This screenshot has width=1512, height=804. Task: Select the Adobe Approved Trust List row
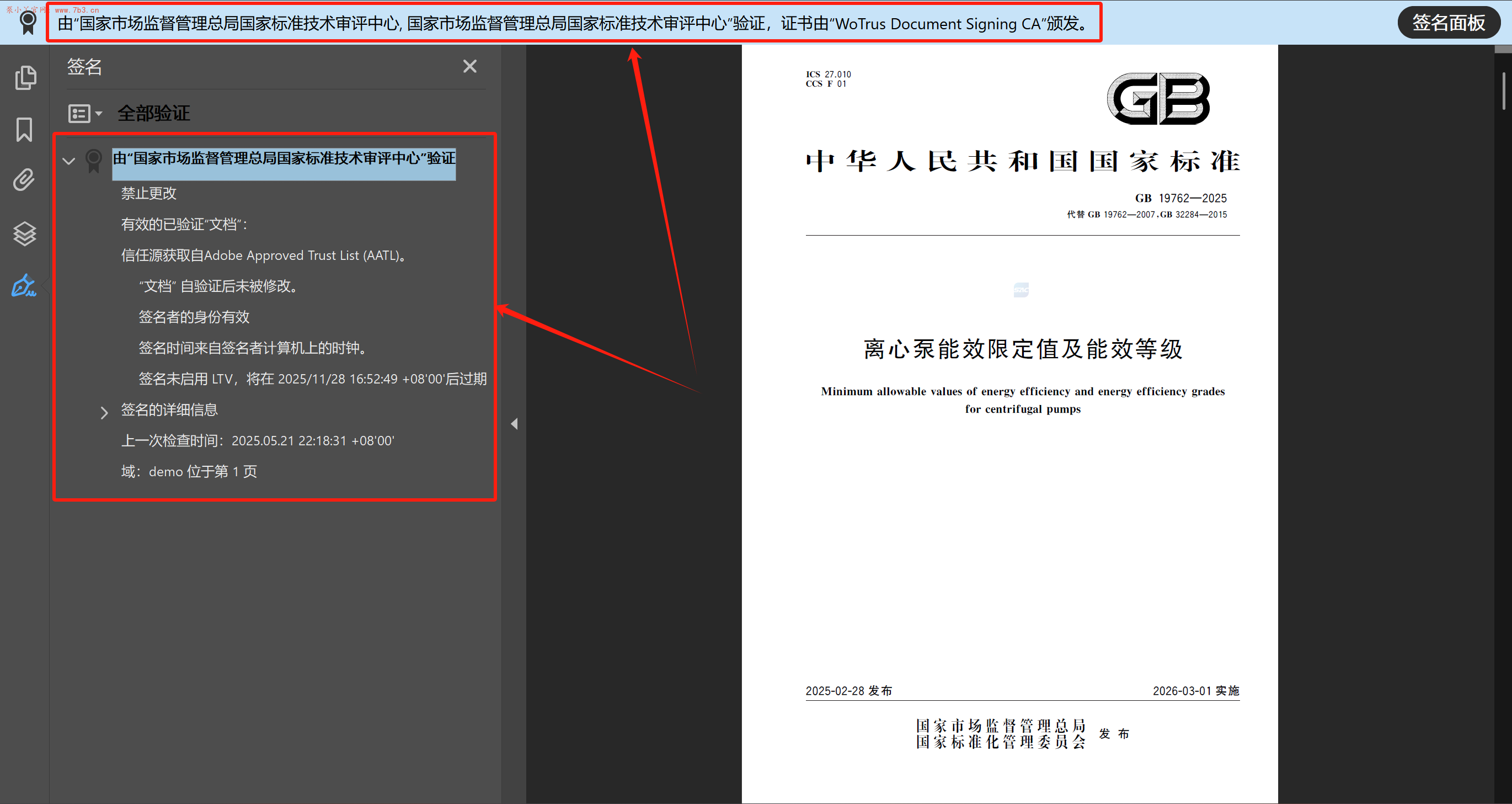(264, 255)
